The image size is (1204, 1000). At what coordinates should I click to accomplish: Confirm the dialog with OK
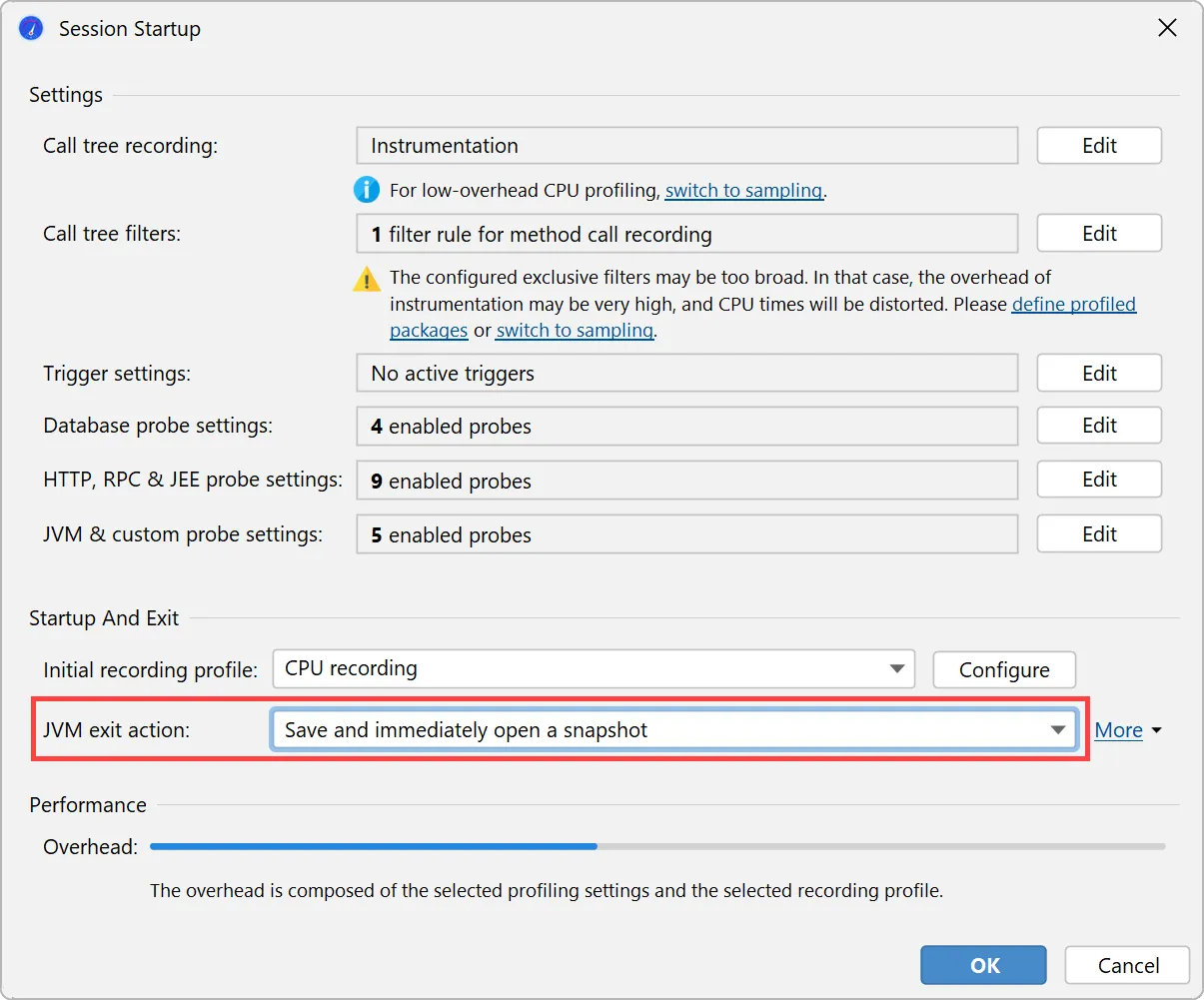point(984,965)
